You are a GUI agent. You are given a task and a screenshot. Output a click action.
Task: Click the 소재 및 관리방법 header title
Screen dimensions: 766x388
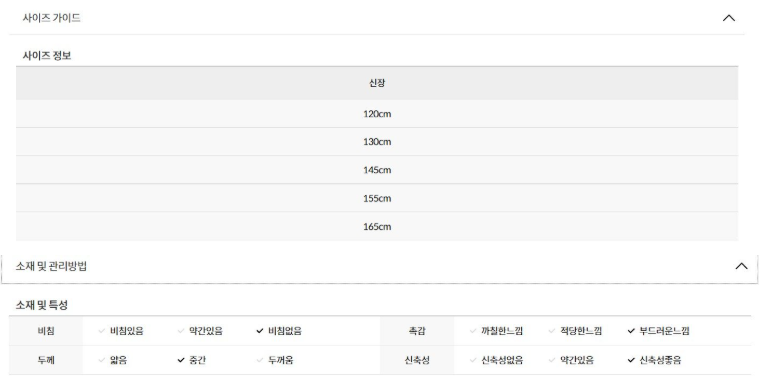point(51,266)
